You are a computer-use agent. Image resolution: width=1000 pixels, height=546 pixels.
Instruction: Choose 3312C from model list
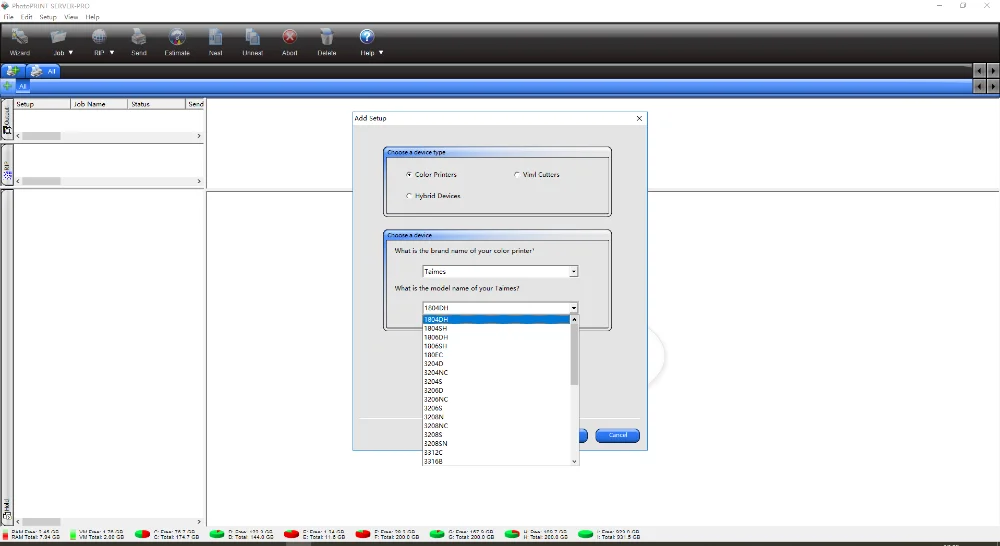point(496,452)
